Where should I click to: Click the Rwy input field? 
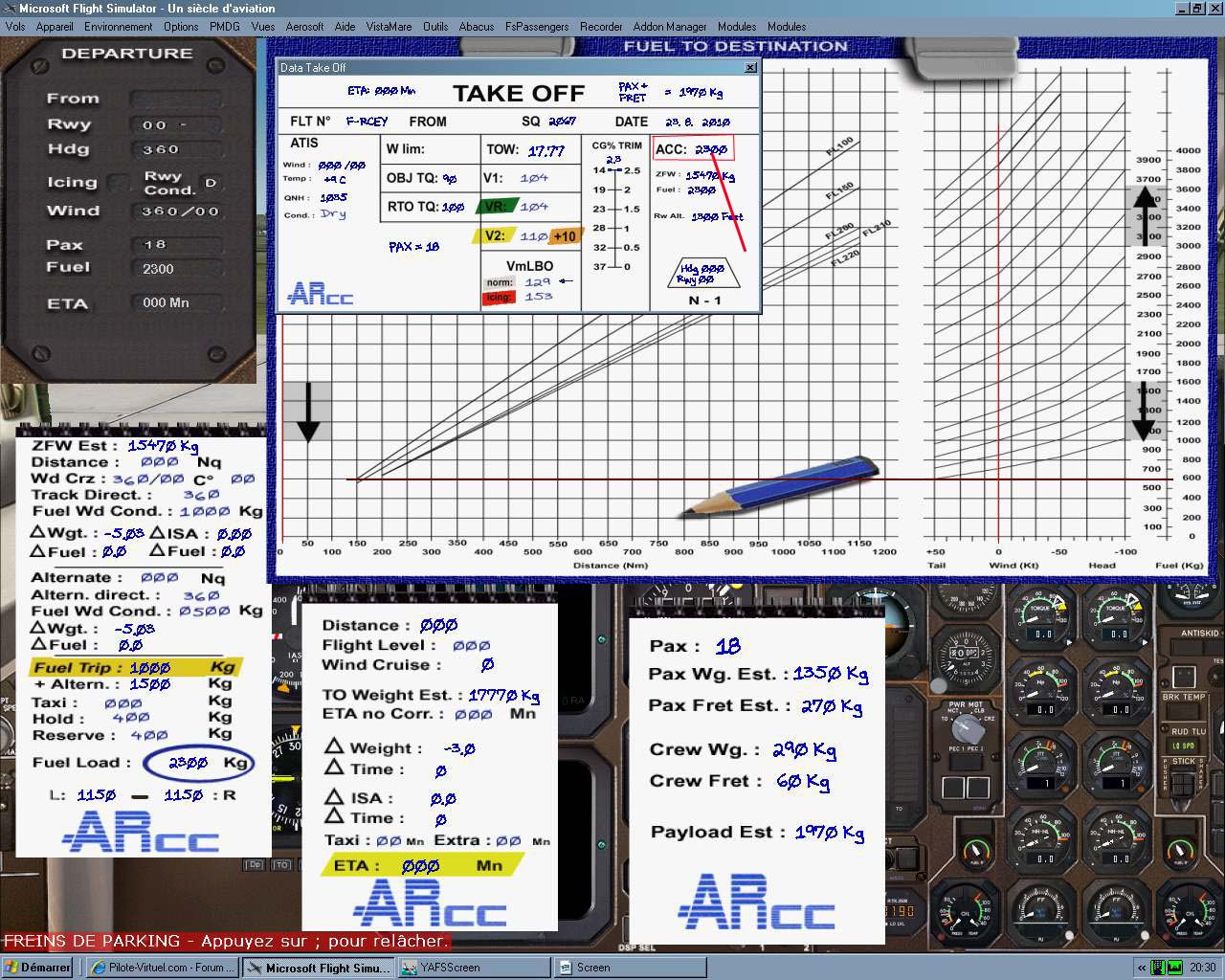(x=176, y=124)
